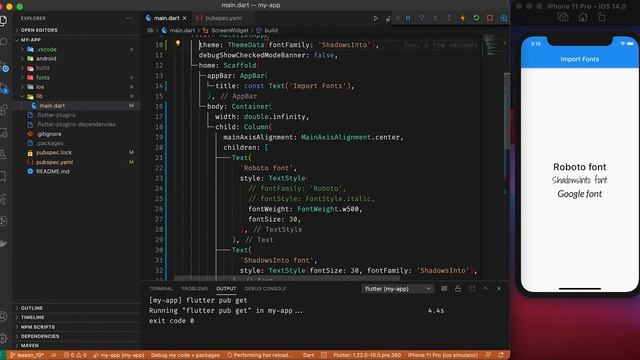Open the Explorer view in activity bar

click(3, 20)
